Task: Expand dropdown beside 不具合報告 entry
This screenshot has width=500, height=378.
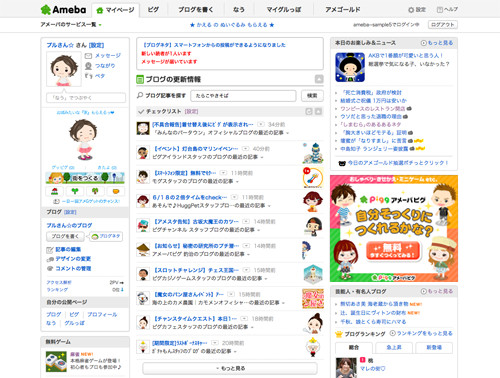Action: tap(261, 124)
